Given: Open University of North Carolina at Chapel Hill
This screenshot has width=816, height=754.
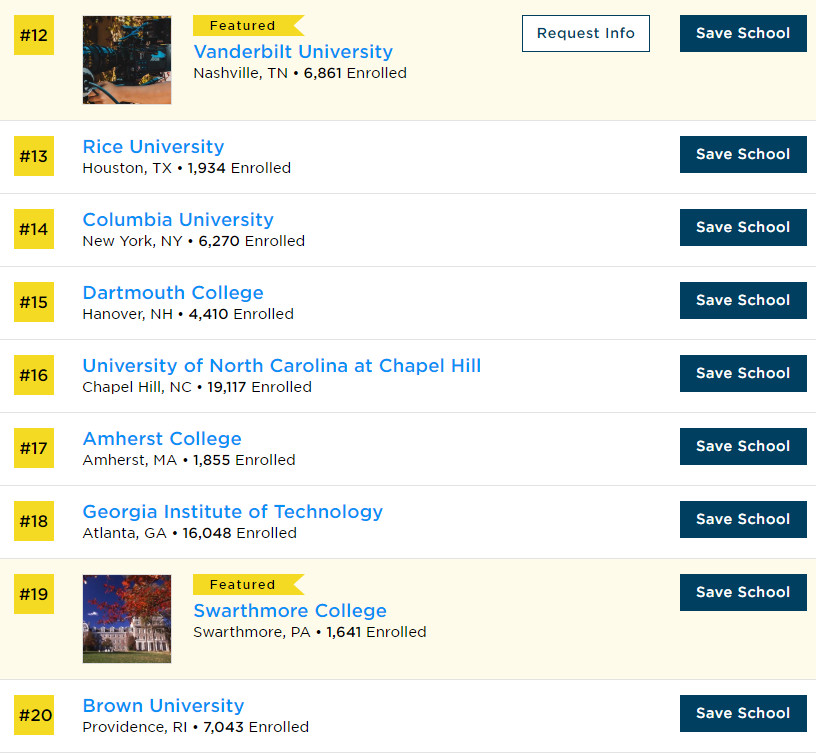Looking at the screenshot, I should pyautogui.click(x=282, y=365).
